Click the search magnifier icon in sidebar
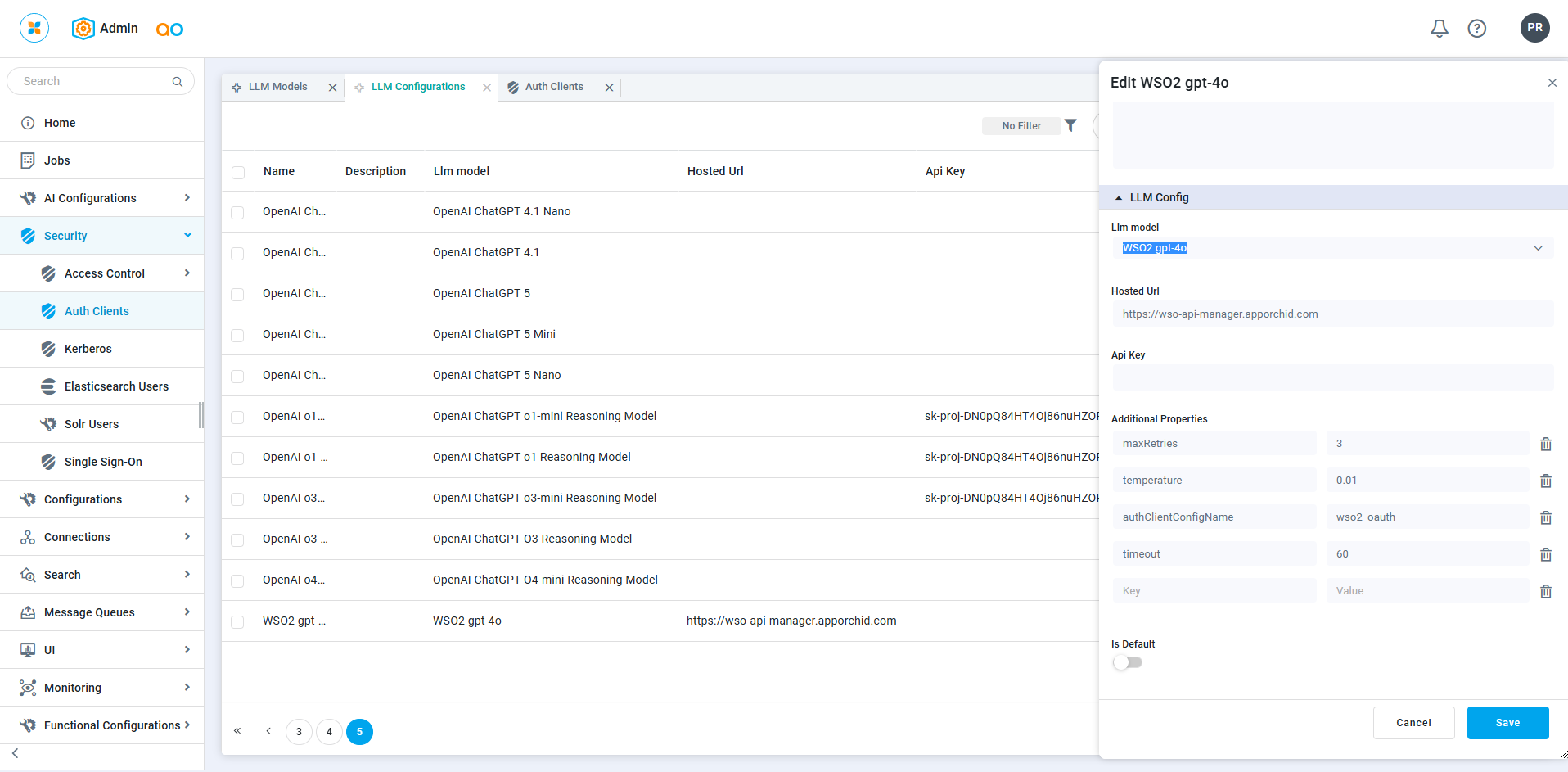This screenshot has height=772, width=1568. (177, 81)
